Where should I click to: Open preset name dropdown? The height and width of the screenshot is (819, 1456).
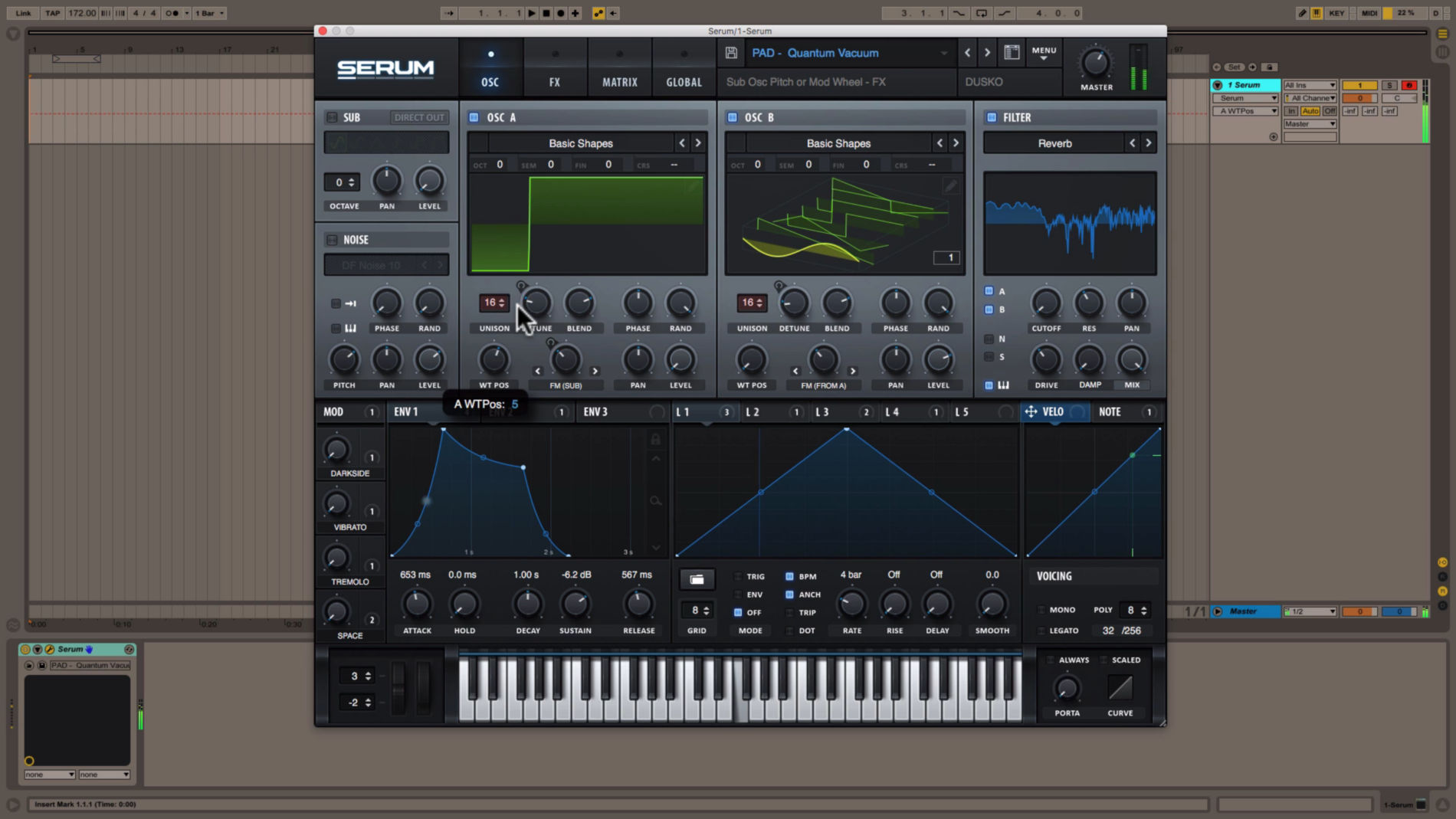(x=944, y=53)
